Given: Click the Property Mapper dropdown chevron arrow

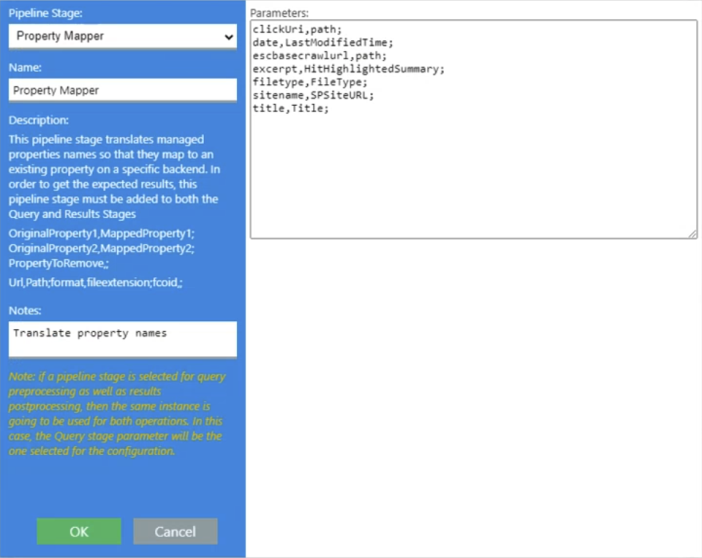Looking at the screenshot, I should pyautogui.click(x=229, y=37).
